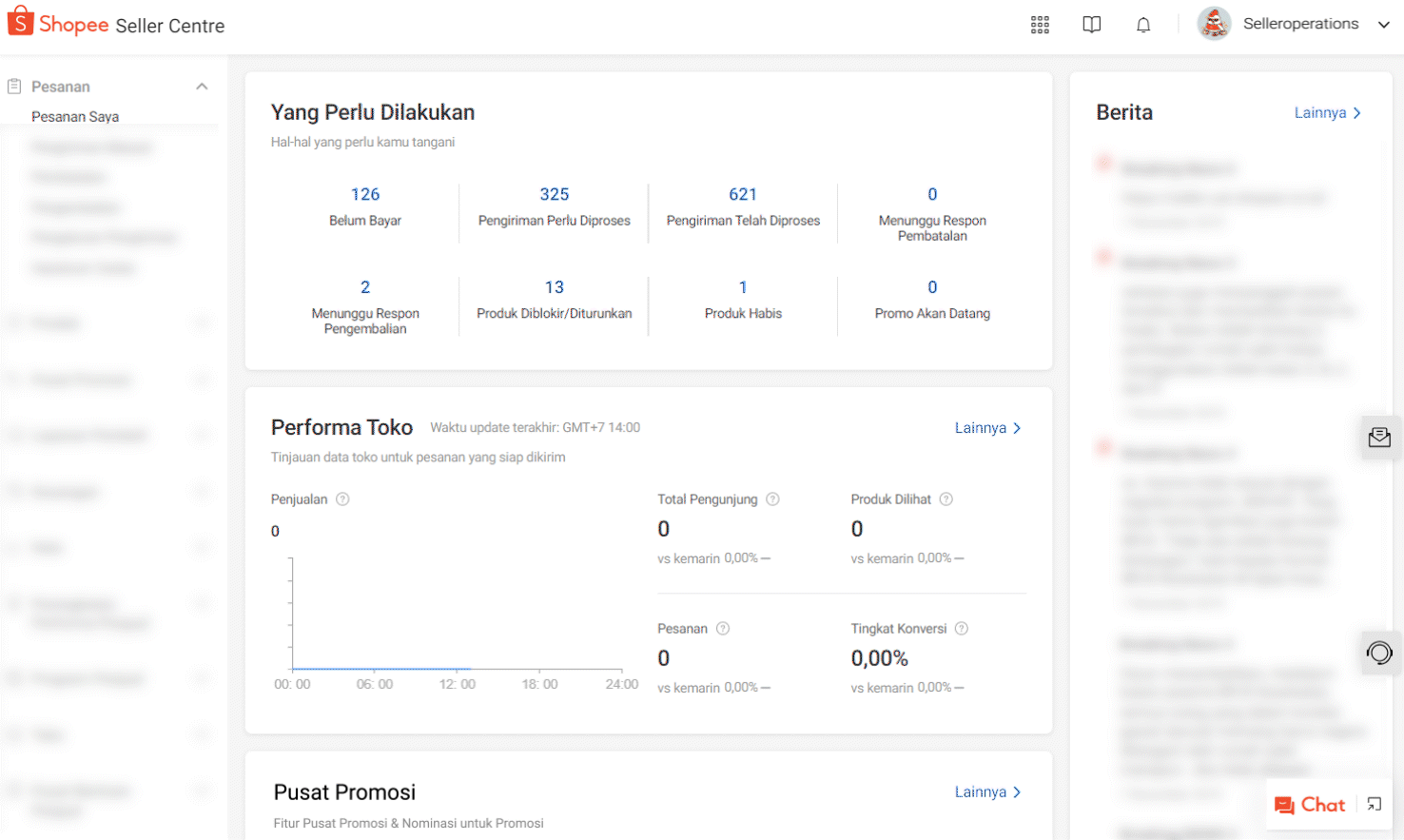This screenshot has height=840, width=1404.
Task: Open the apps grid menu icon
Action: click(1040, 25)
